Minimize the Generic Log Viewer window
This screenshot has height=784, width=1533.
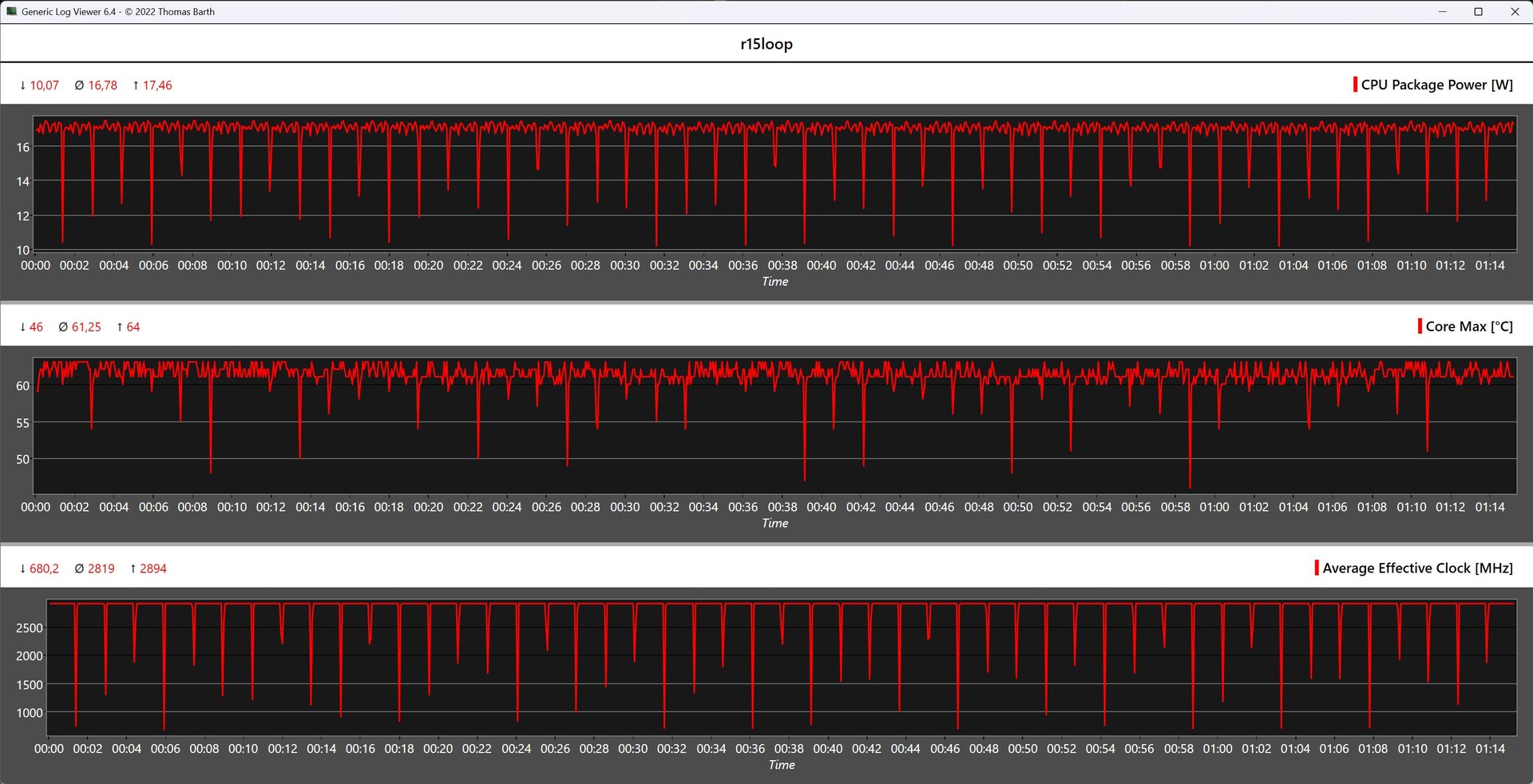(1442, 12)
